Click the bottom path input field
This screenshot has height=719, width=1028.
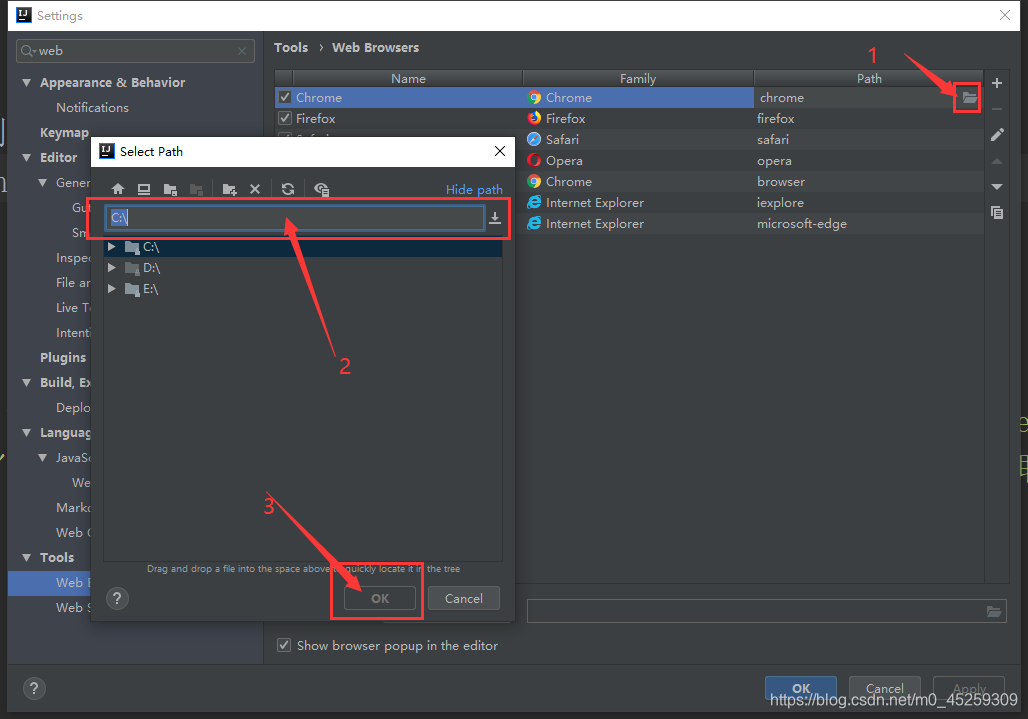click(x=766, y=612)
